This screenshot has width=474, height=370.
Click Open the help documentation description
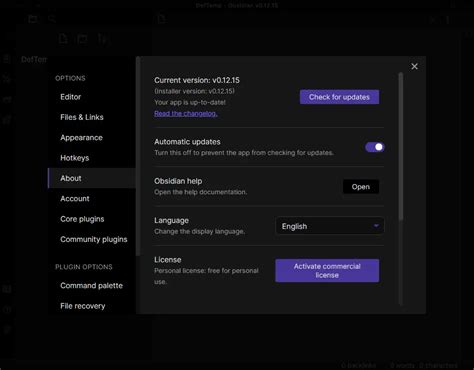(x=200, y=192)
